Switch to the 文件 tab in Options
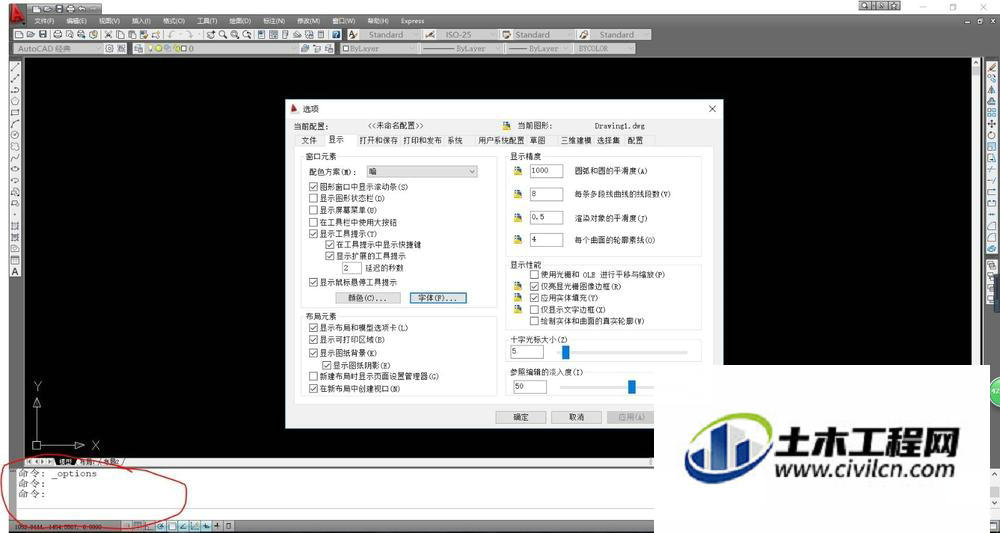 tap(309, 140)
